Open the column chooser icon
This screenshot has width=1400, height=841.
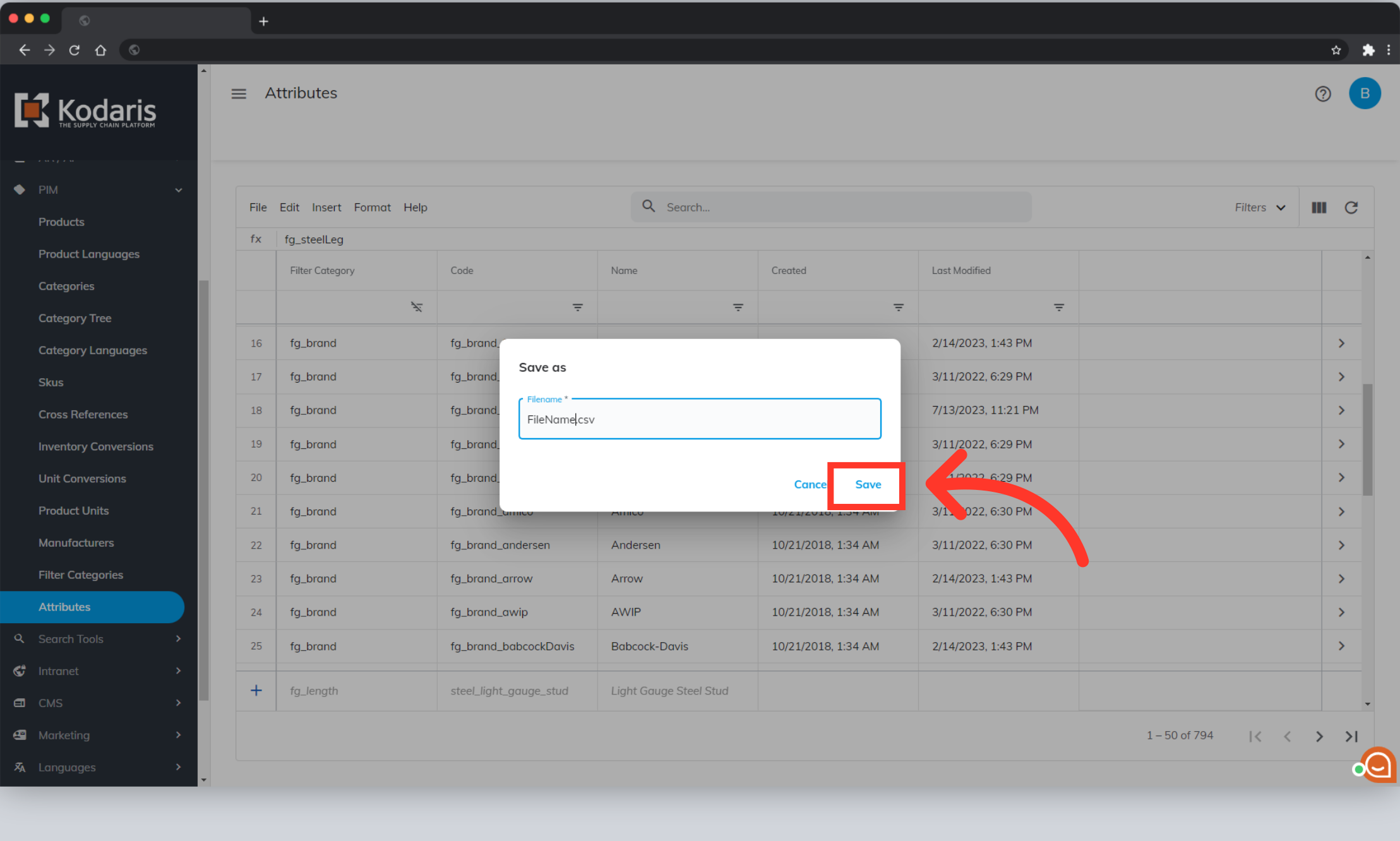pos(1319,208)
